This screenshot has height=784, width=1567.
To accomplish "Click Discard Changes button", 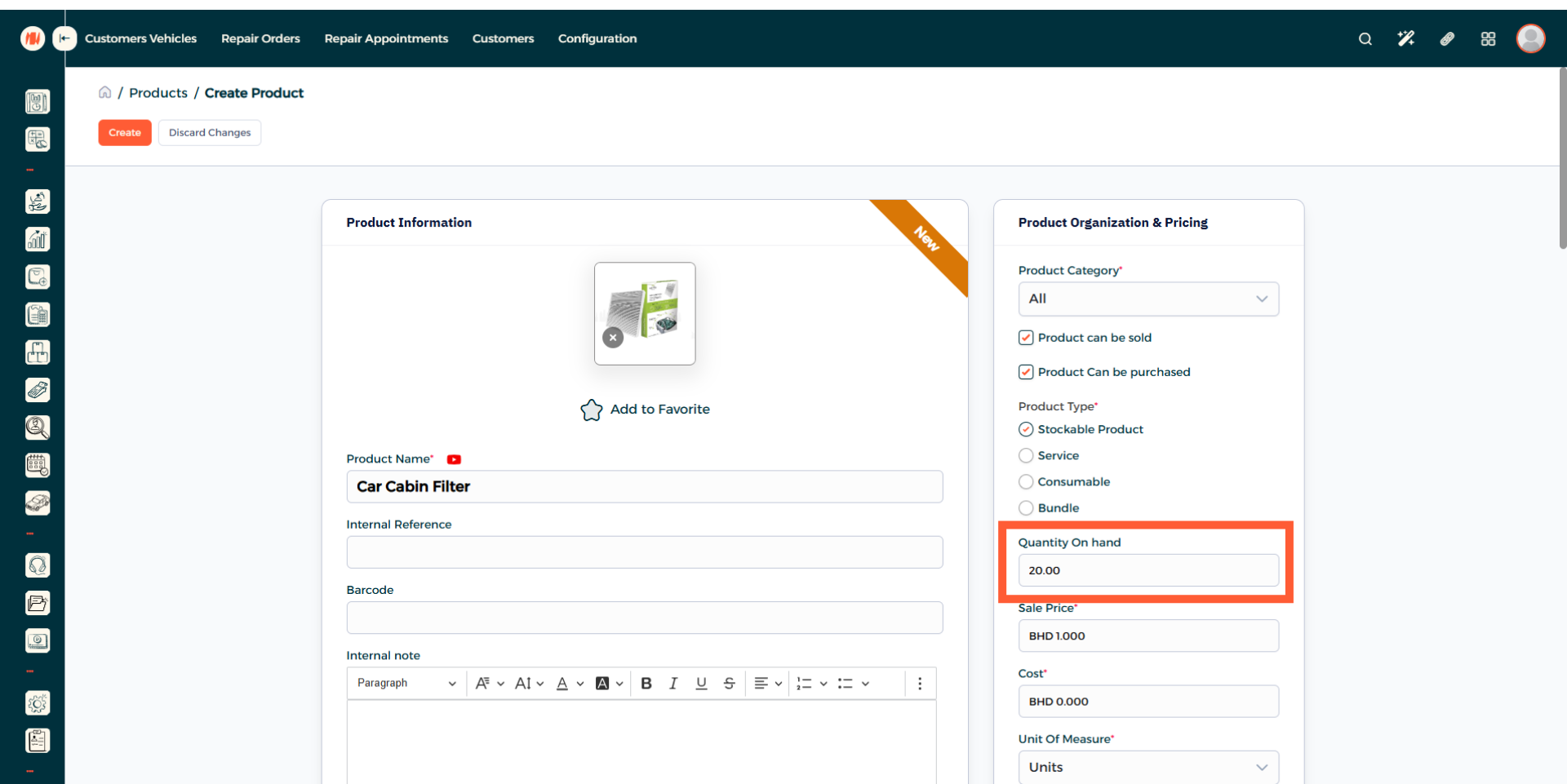I will pyautogui.click(x=210, y=133).
